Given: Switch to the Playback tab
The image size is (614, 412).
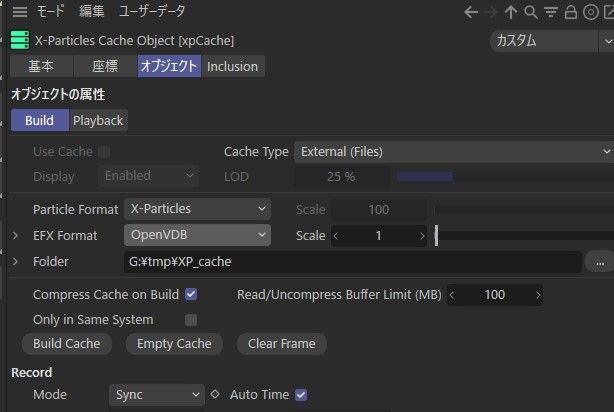Looking at the screenshot, I should [98, 120].
